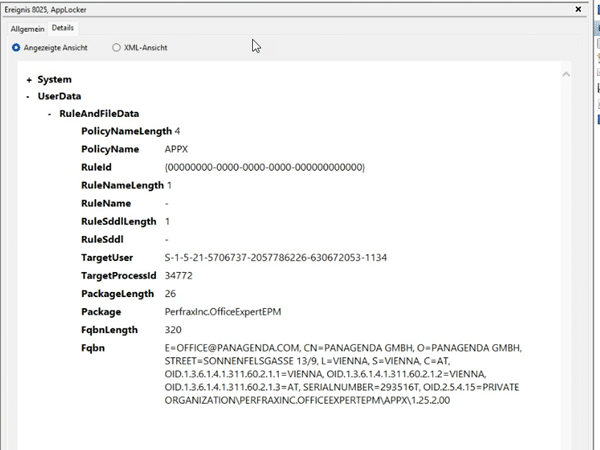Click the Fqbn label
The width and height of the screenshot is (600, 450).
tap(93, 348)
